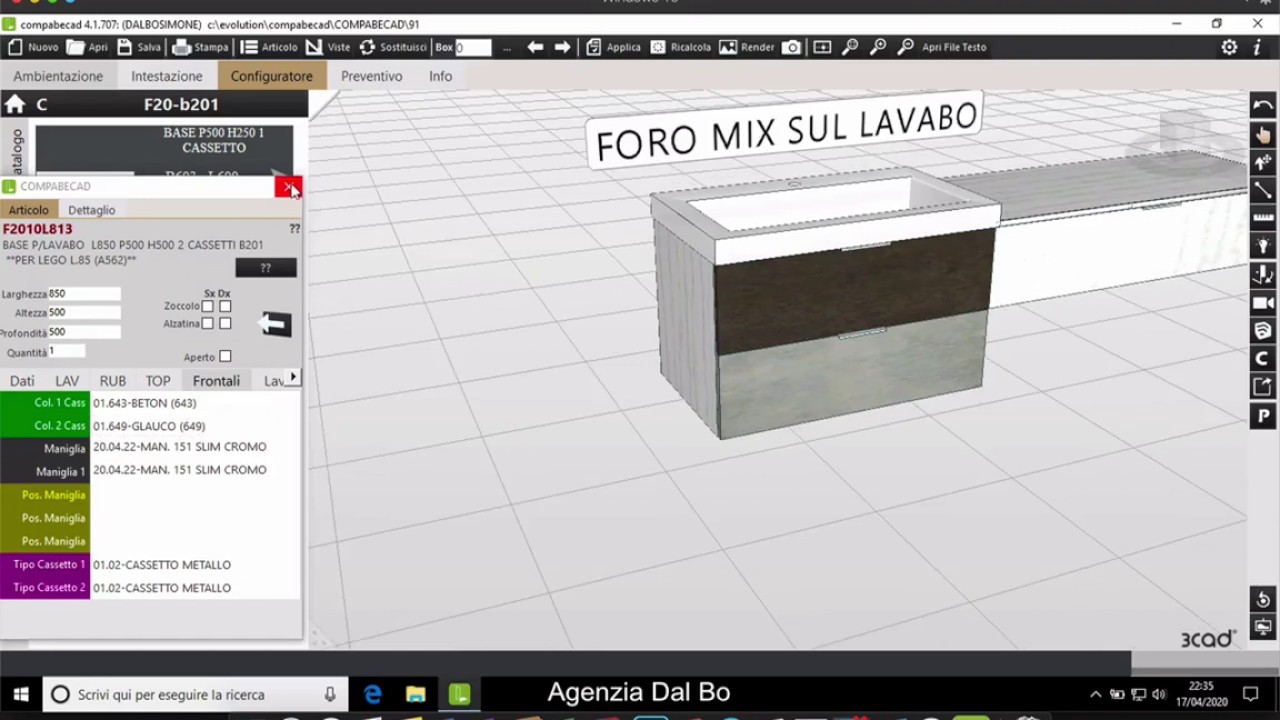1280x720 pixels.
Task: Enable the Aperto checkbox
Action: pyautogui.click(x=225, y=356)
